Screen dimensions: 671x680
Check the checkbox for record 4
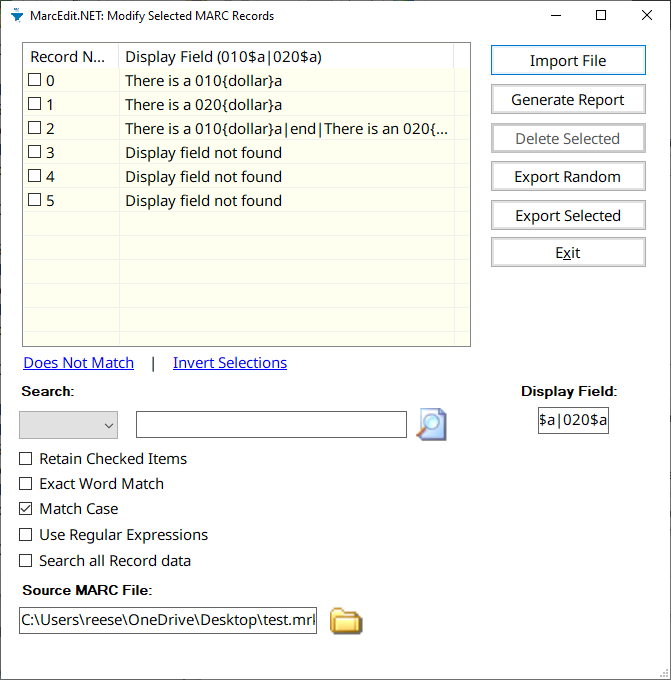[34, 176]
